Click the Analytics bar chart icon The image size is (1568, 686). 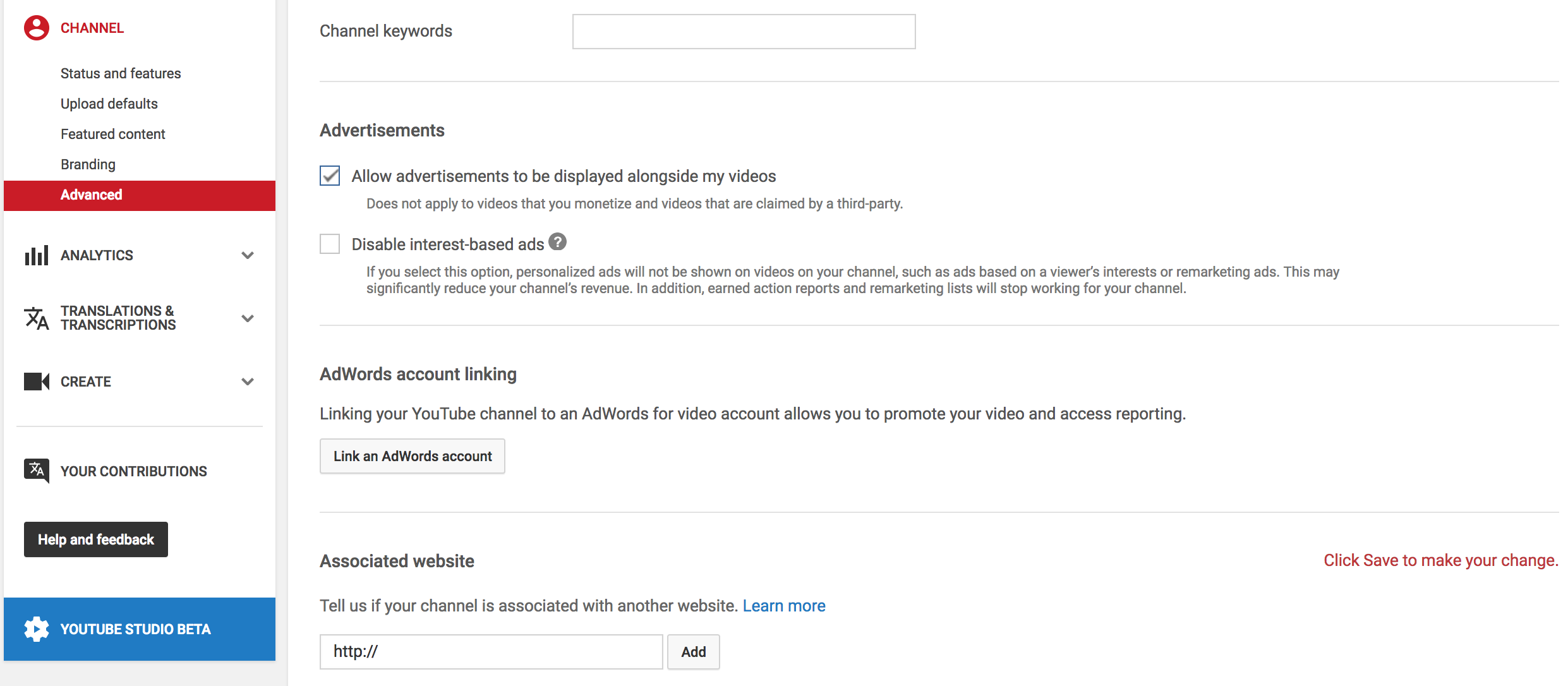(x=37, y=255)
